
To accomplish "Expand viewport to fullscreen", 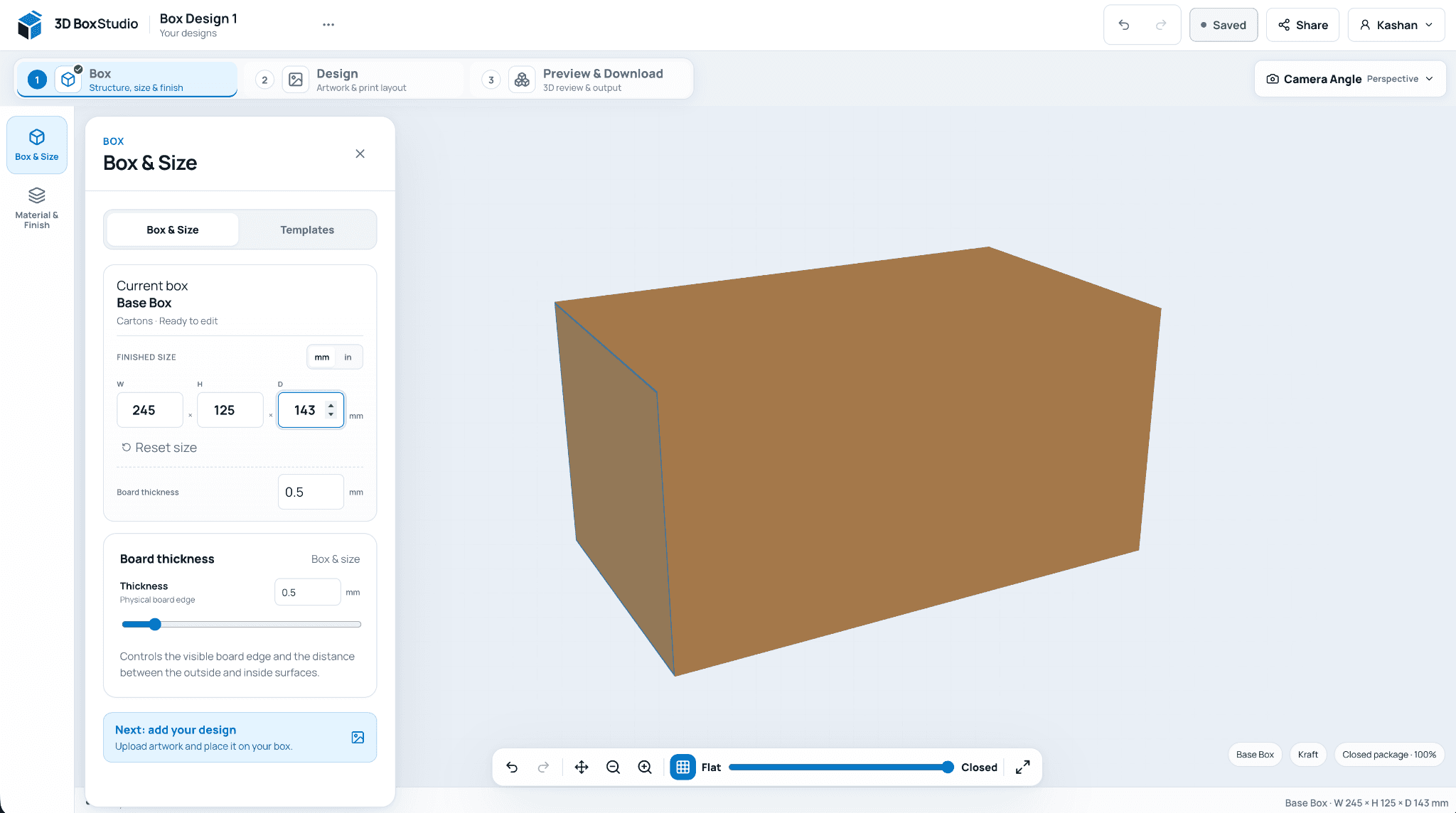I will pos(1022,767).
